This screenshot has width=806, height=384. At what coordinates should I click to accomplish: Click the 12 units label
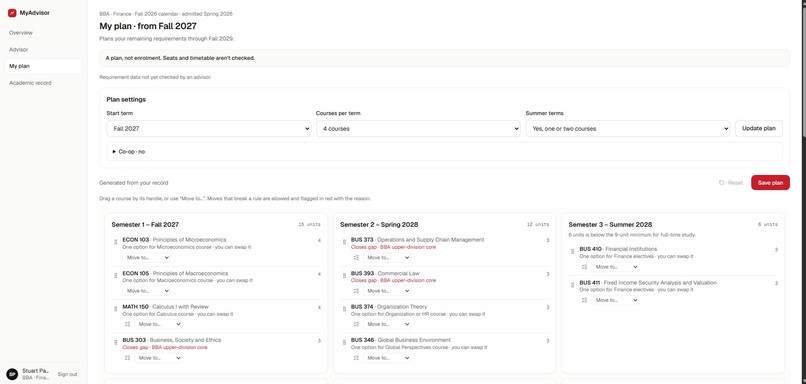click(538, 225)
